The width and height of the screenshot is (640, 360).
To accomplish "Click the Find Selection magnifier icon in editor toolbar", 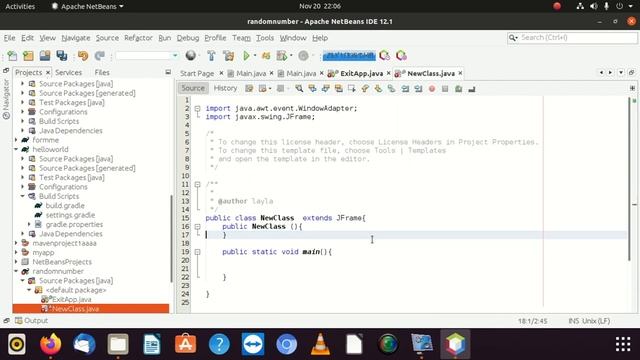I will point(299,89).
